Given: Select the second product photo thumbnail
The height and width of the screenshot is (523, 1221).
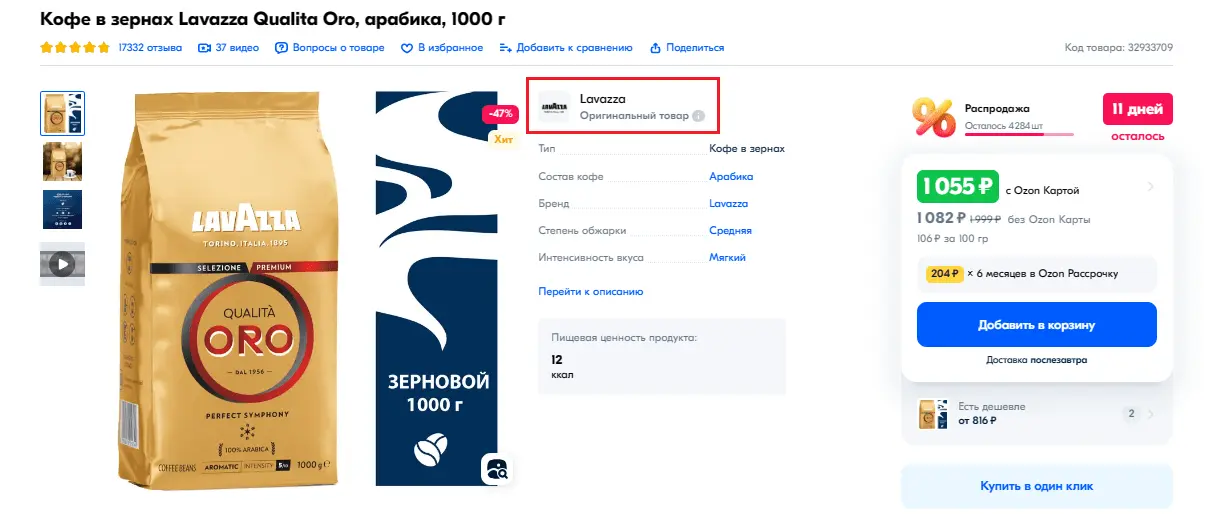Looking at the screenshot, I should click(x=62, y=161).
